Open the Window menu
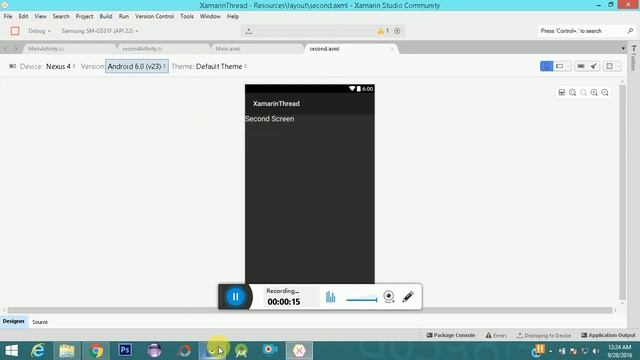640x360 pixels. [x=210, y=16]
